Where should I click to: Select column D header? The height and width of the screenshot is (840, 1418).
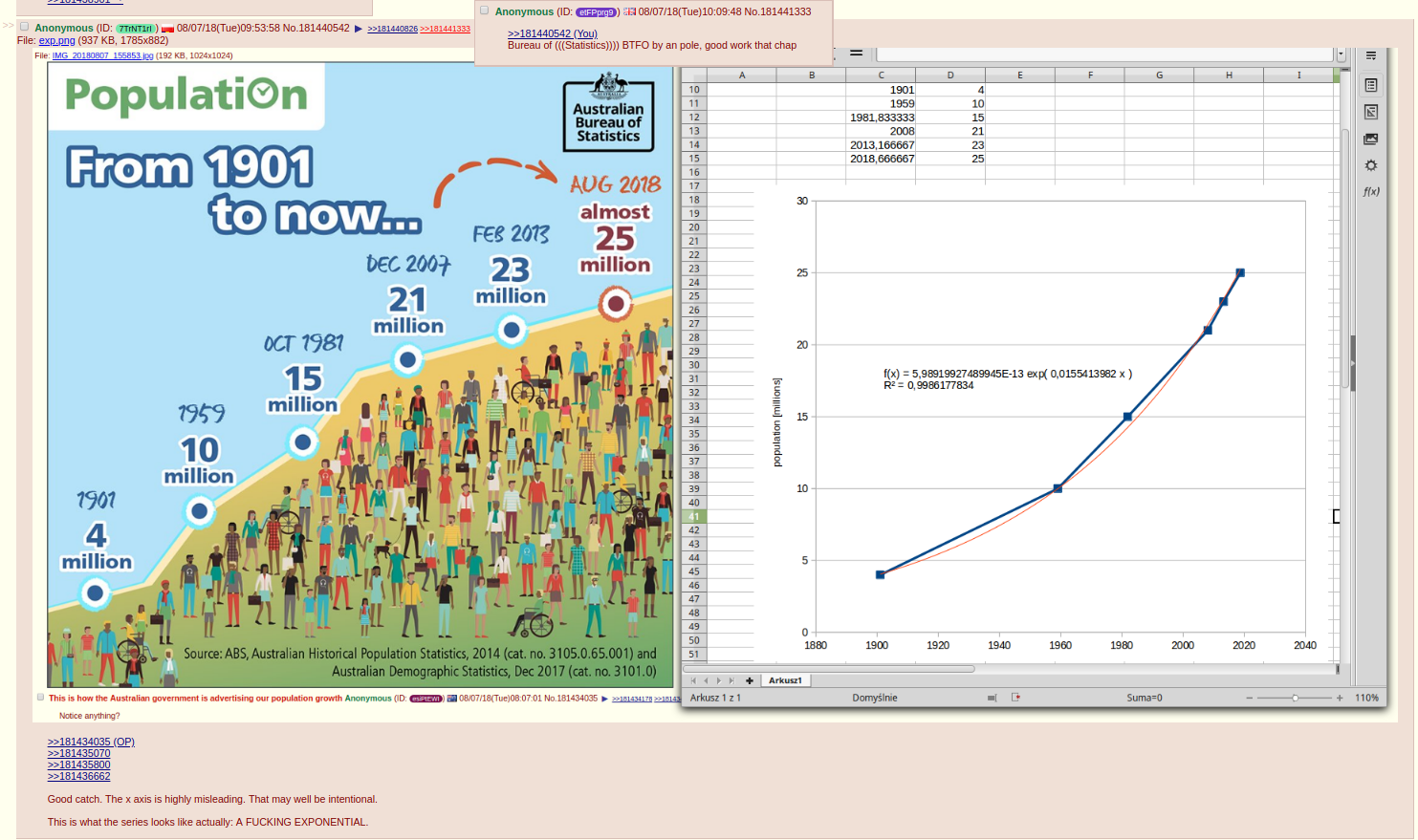pyautogui.click(x=949, y=75)
